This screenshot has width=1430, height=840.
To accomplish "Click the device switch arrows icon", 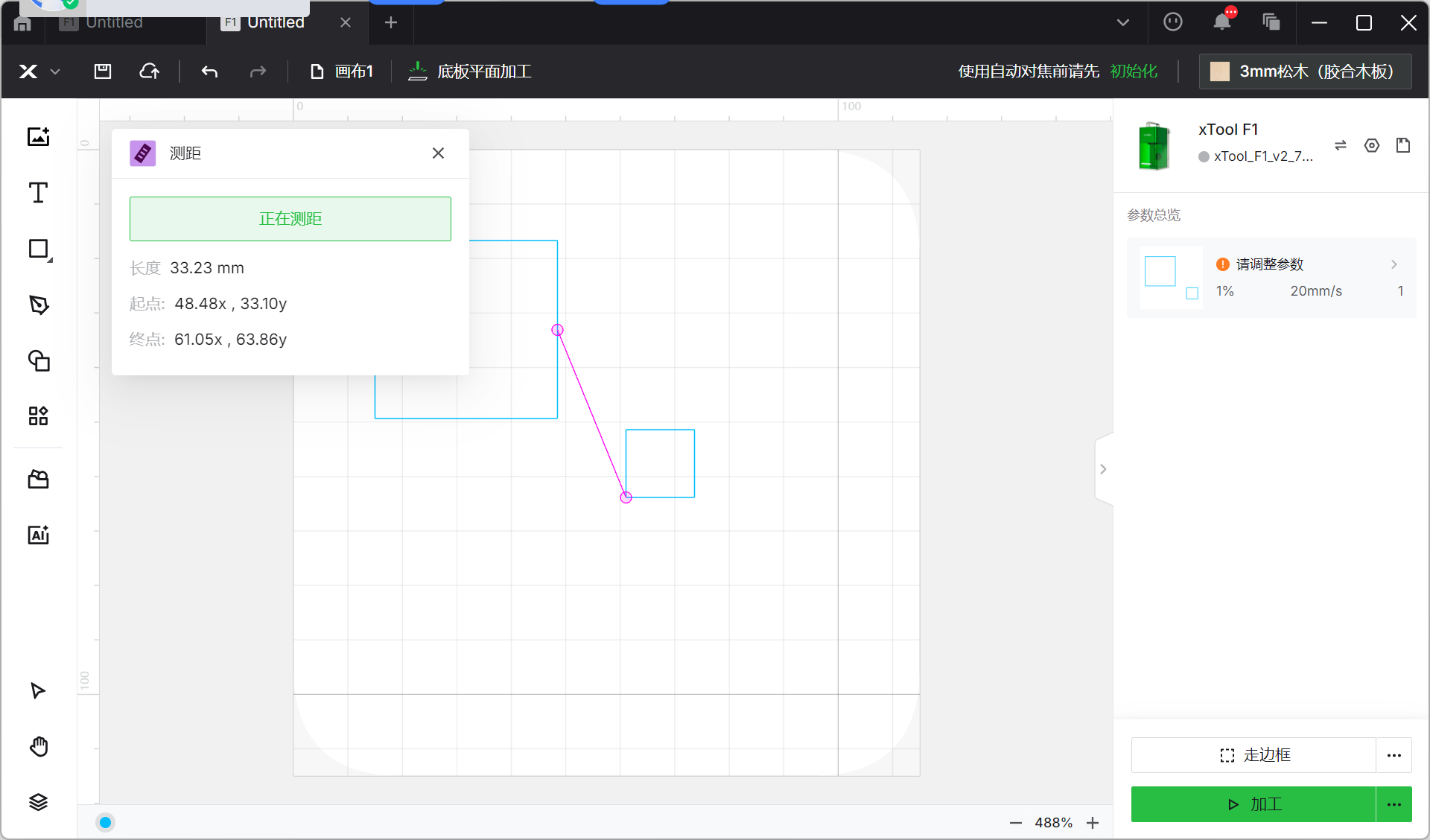I will point(1340,145).
